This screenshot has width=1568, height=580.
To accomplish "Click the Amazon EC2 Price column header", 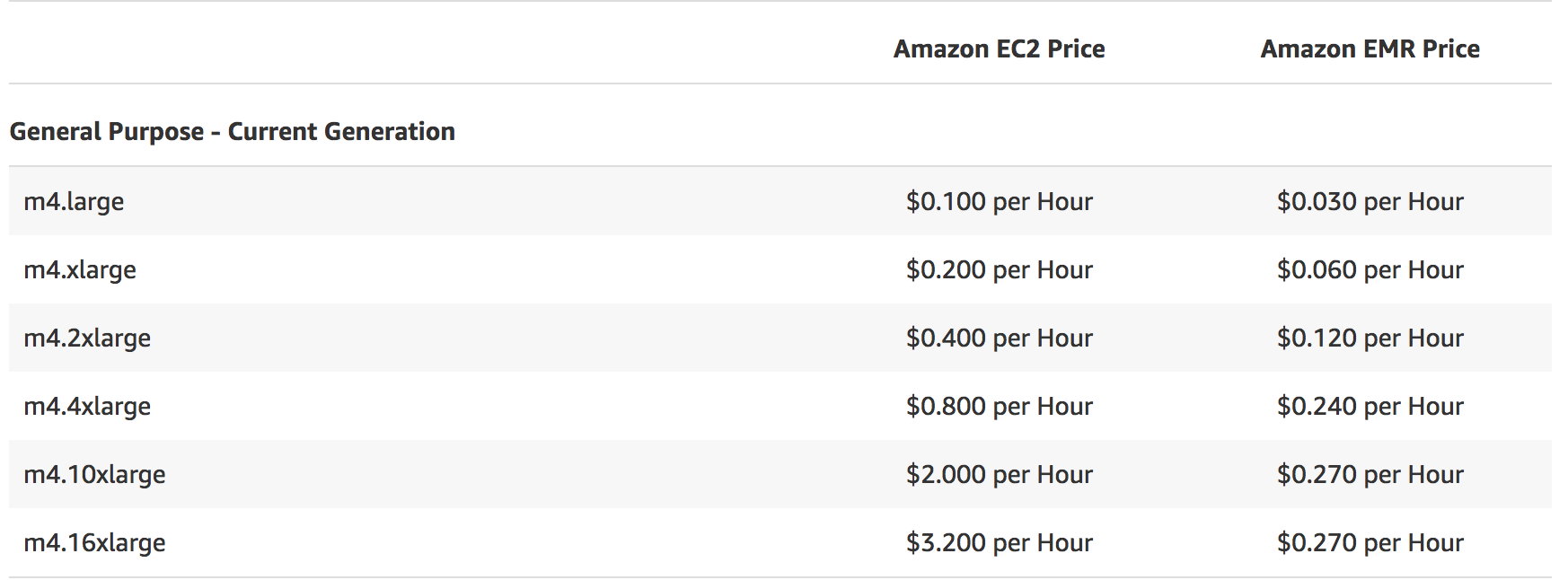I will pos(999,48).
